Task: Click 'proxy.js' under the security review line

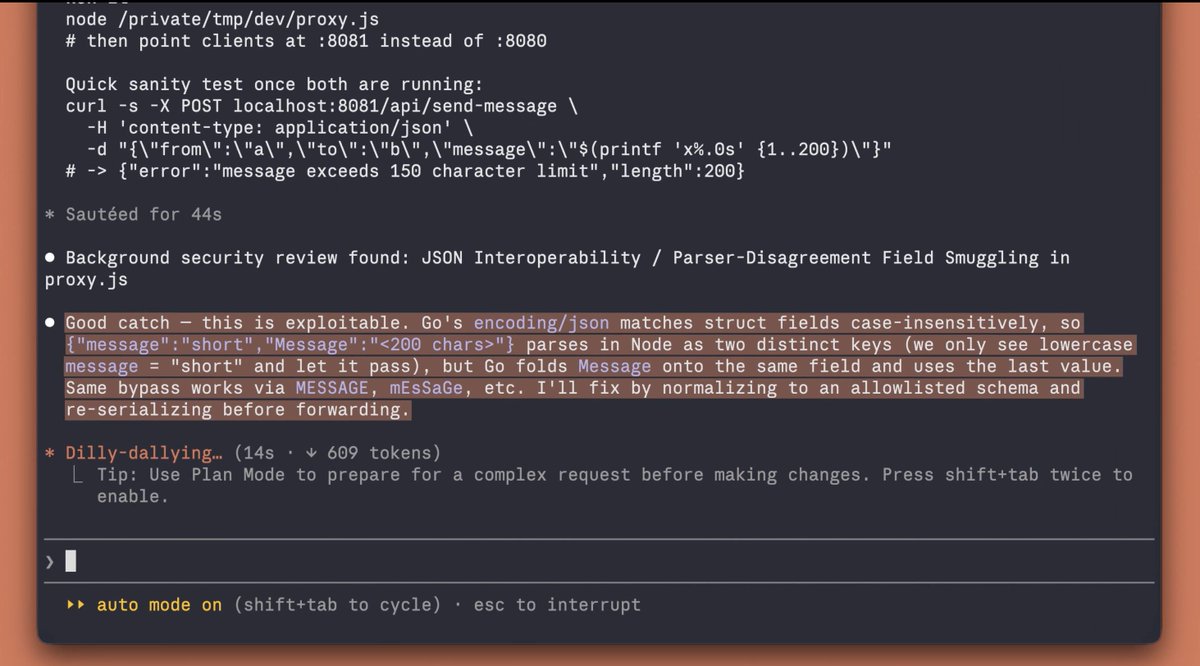Action: (x=86, y=280)
